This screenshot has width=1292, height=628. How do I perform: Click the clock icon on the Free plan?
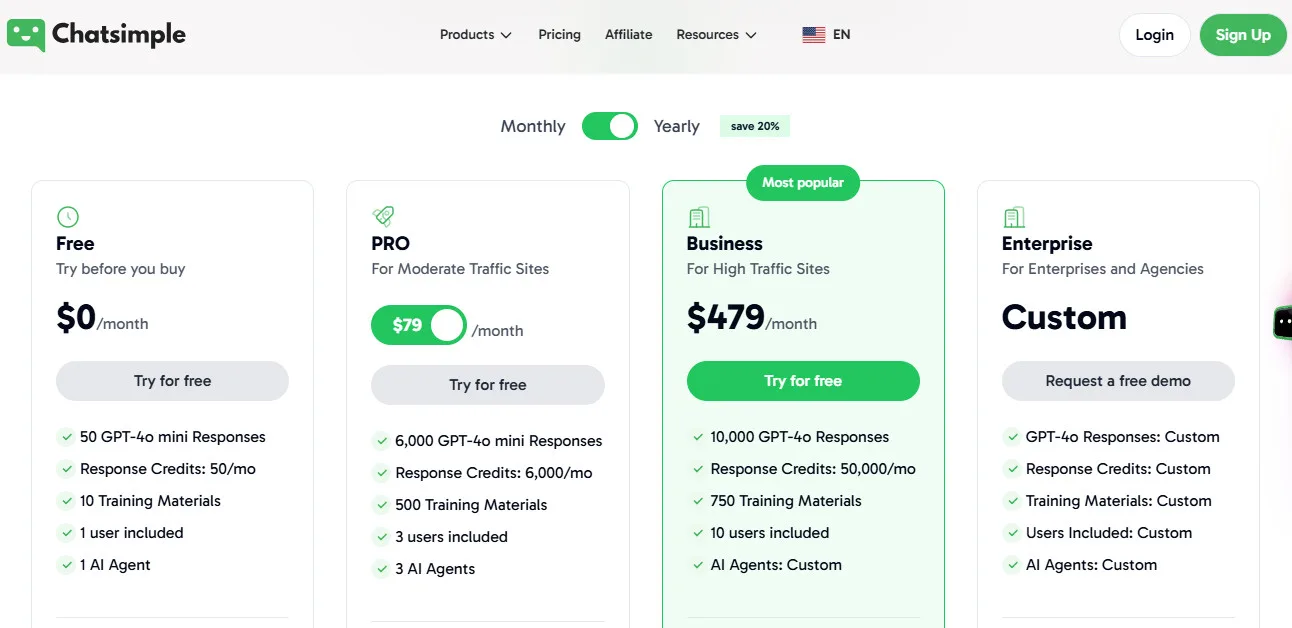[x=68, y=216]
